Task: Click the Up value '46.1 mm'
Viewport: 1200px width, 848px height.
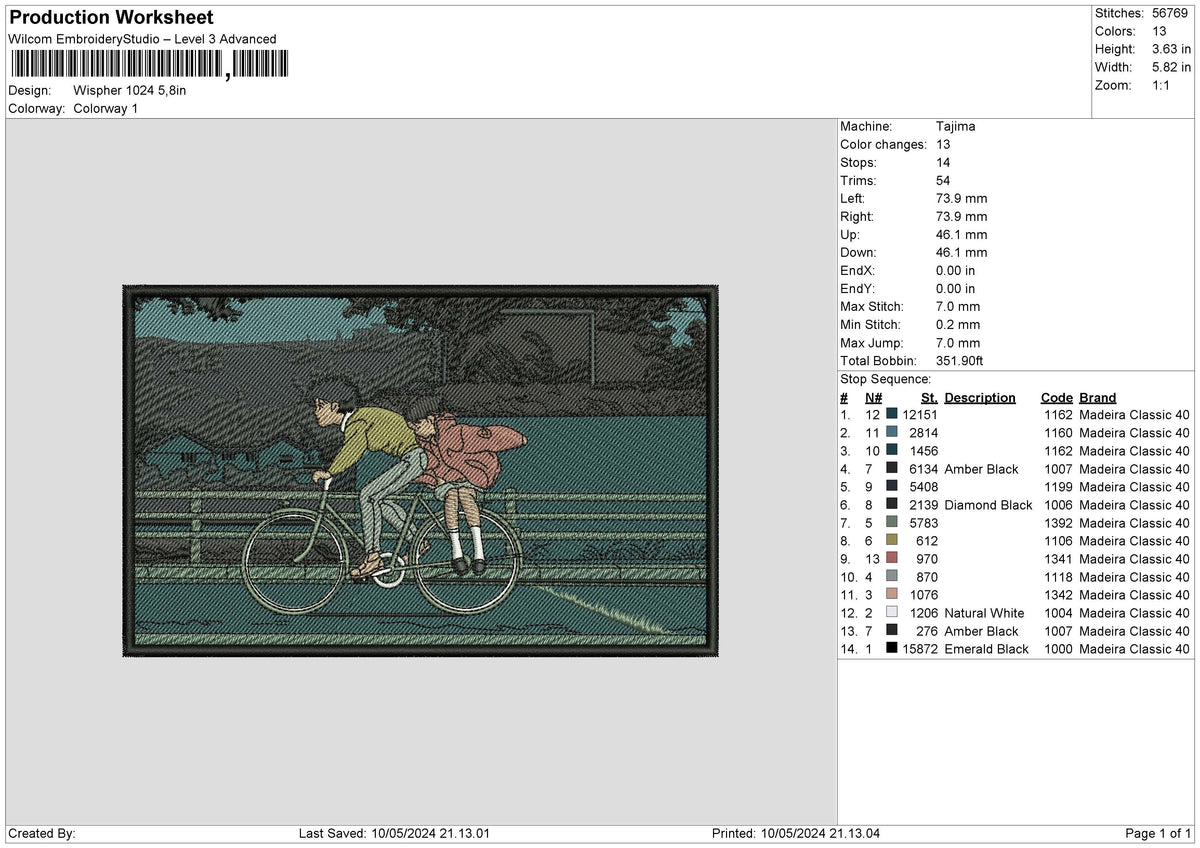Action: pyautogui.click(x=962, y=234)
